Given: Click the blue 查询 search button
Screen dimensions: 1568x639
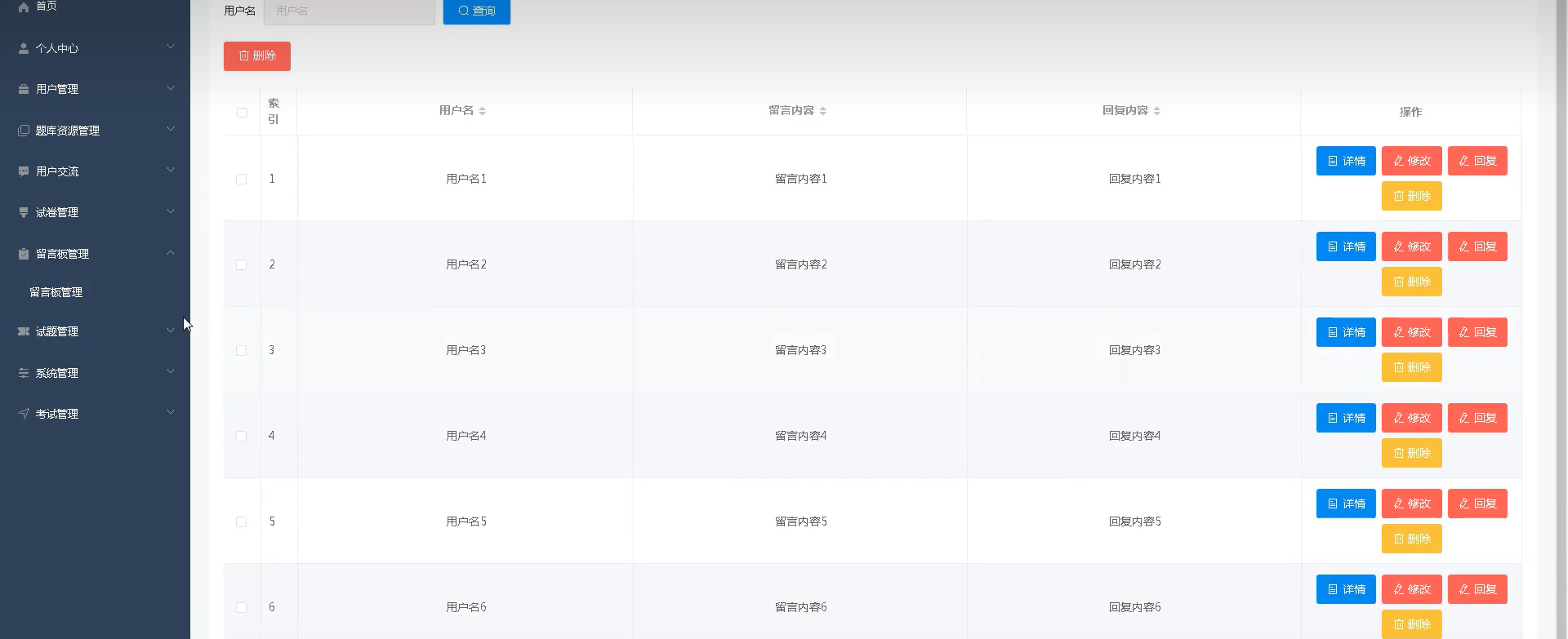Looking at the screenshot, I should coord(477,11).
